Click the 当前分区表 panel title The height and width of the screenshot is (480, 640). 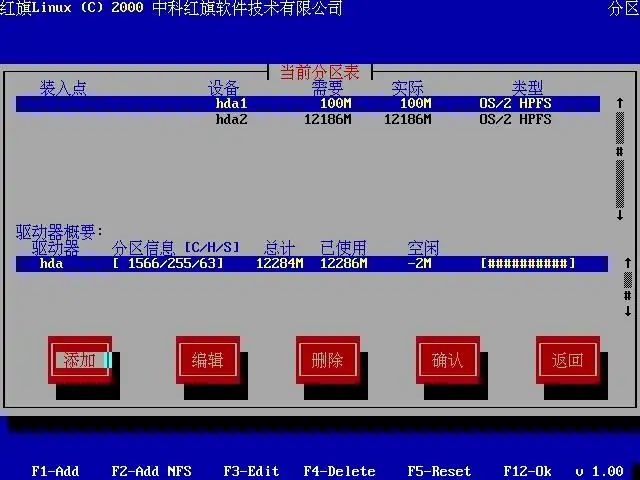click(x=320, y=72)
